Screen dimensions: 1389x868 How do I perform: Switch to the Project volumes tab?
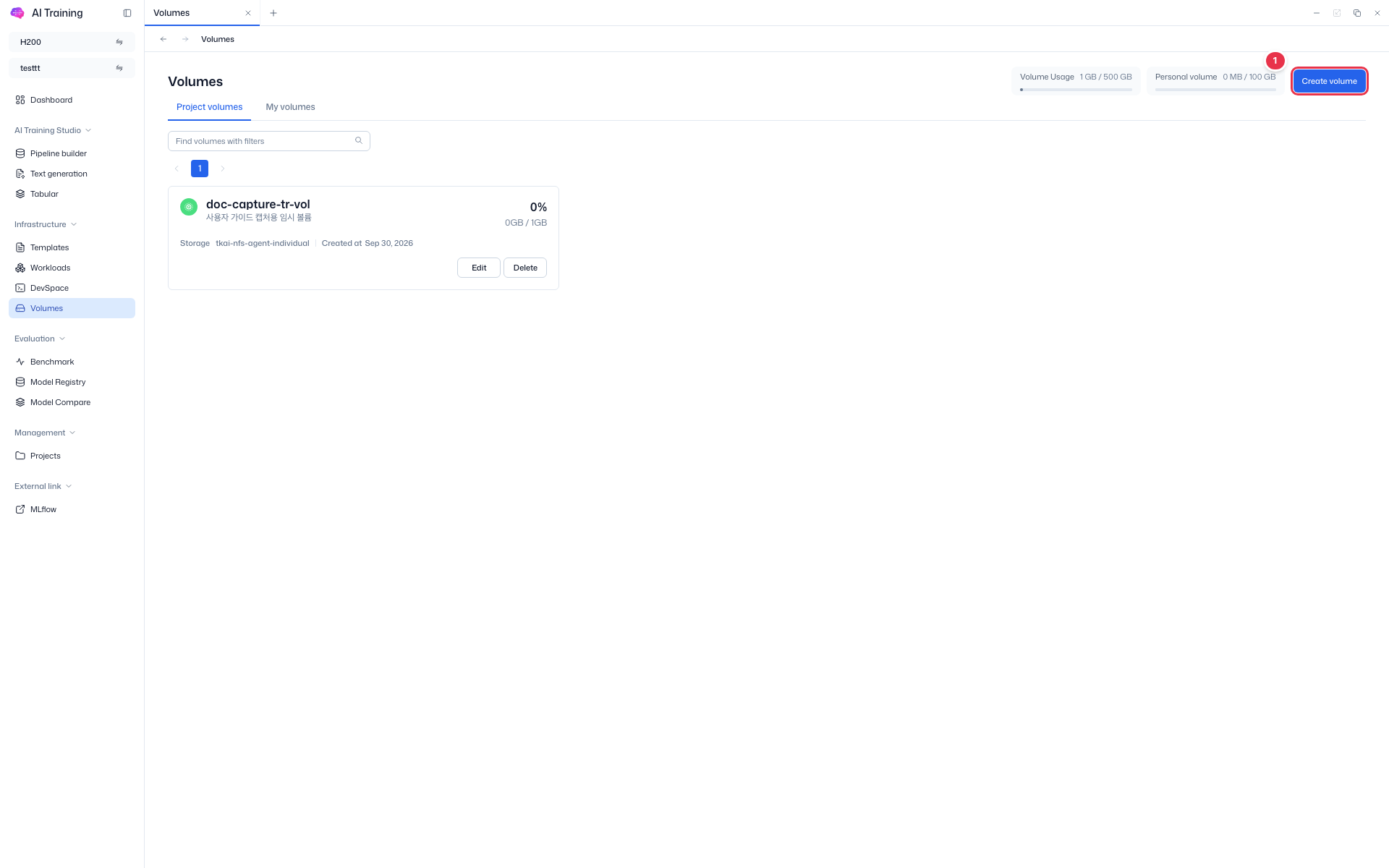(x=210, y=107)
